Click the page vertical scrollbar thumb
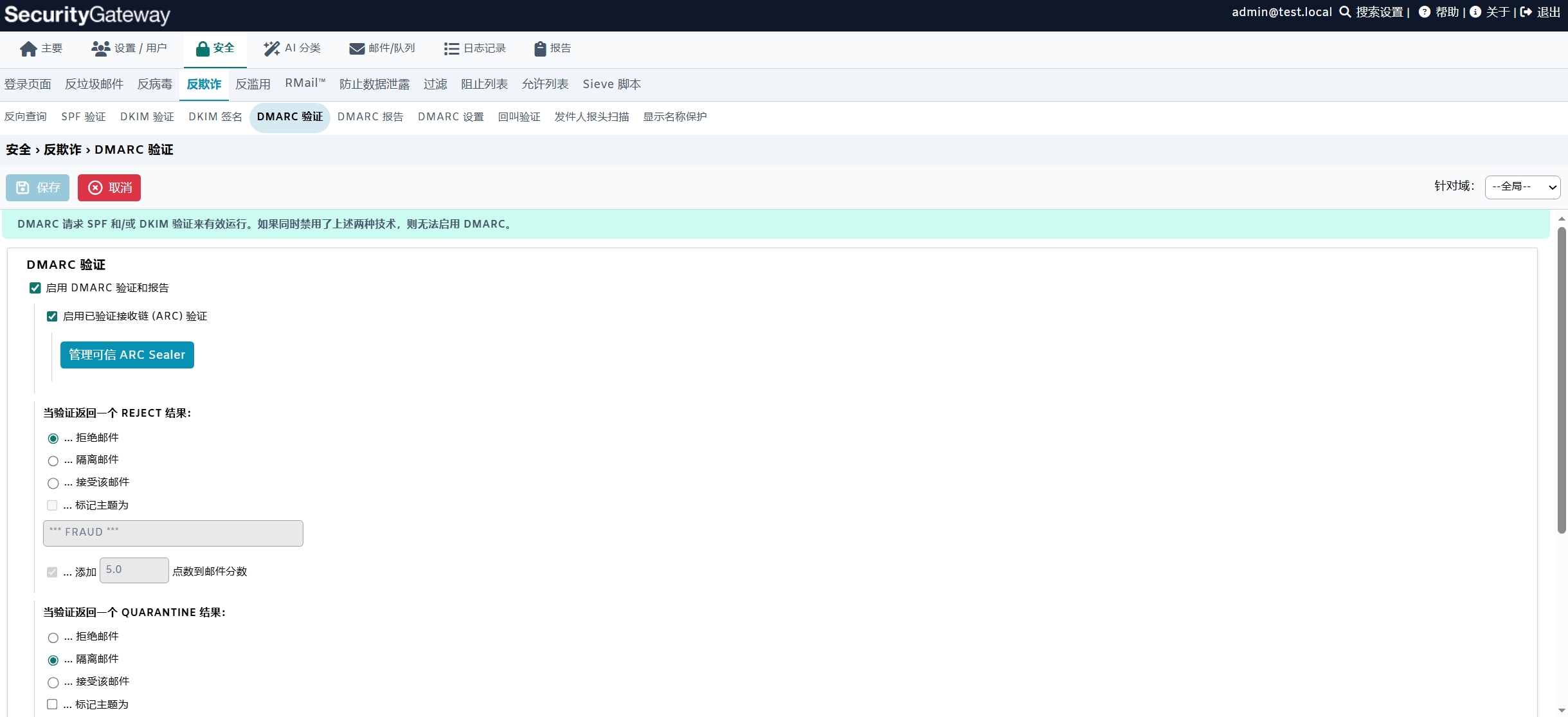 pos(1562,379)
